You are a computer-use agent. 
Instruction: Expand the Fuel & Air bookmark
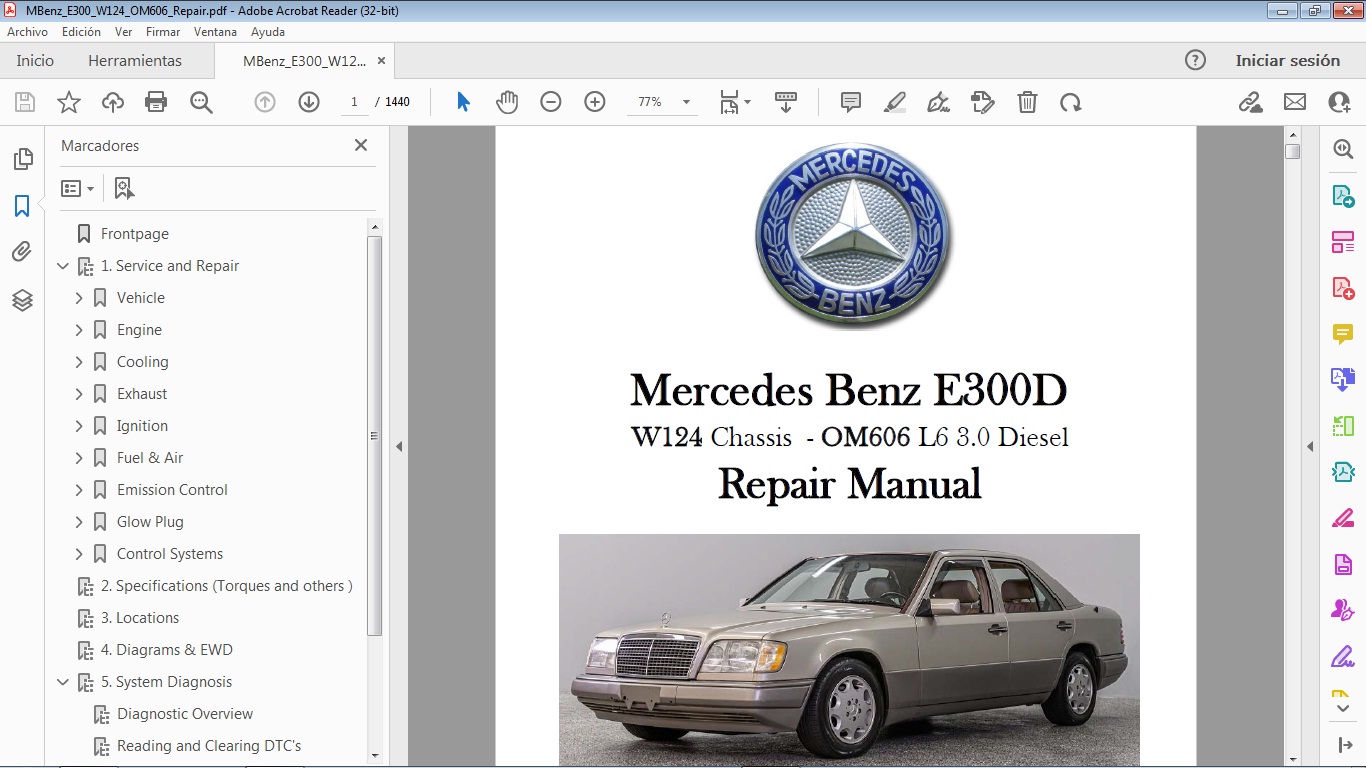point(79,458)
